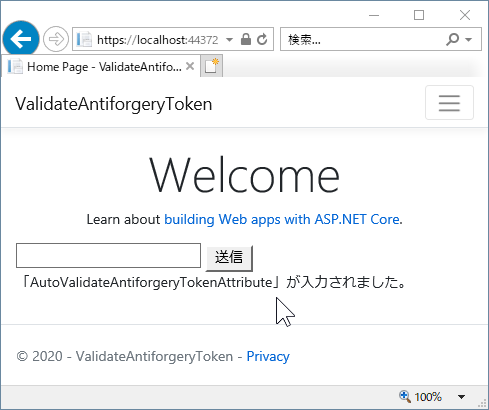Viewport: 489px width, 410px height.
Task: Expand the zoom level dropdown arrow
Action: pos(461,397)
